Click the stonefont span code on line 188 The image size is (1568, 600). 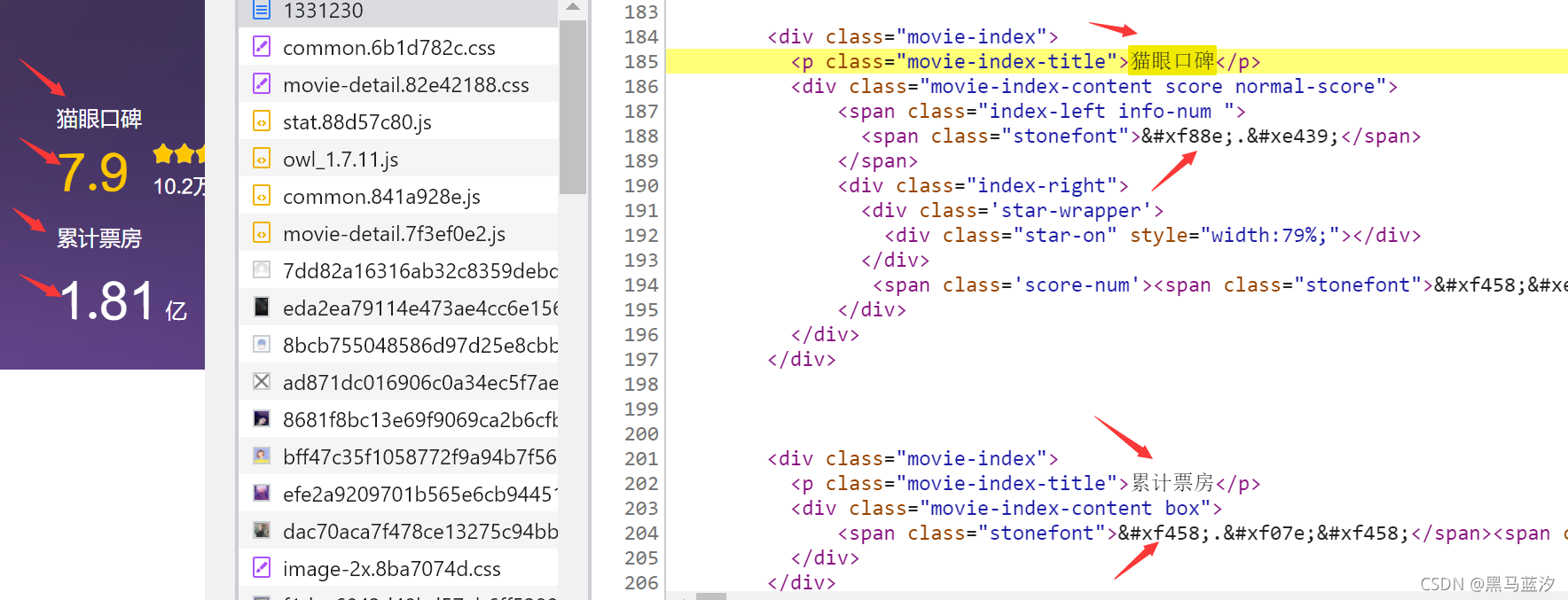tap(1141, 136)
